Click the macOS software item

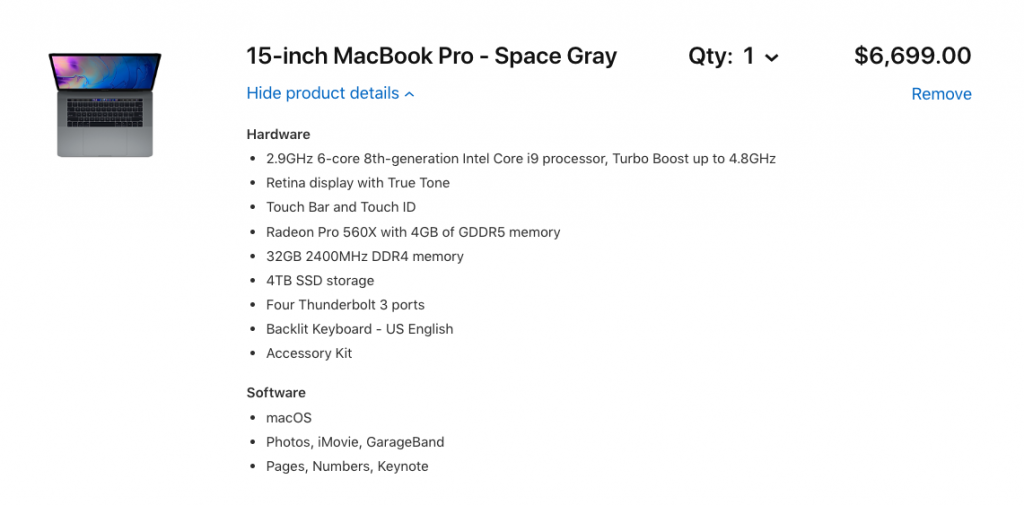pyautogui.click(x=289, y=418)
